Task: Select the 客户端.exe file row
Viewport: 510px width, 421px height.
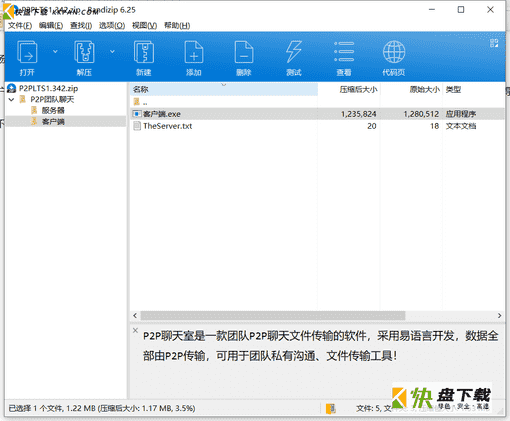Action: 317,114
